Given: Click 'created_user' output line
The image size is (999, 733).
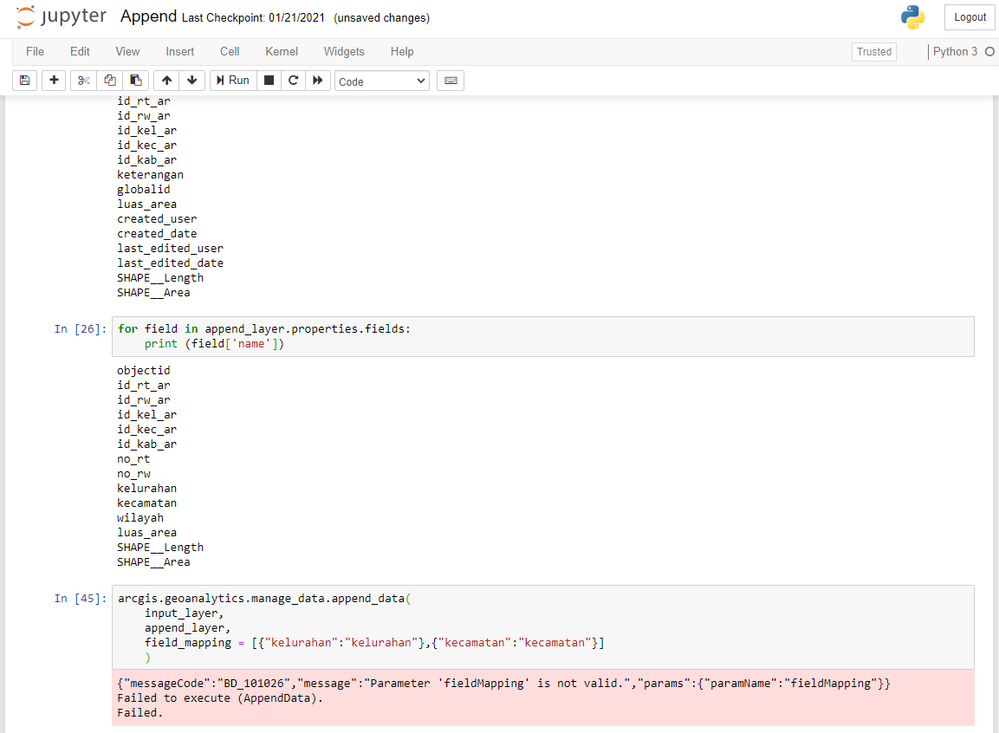Looking at the screenshot, I should tap(157, 219).
